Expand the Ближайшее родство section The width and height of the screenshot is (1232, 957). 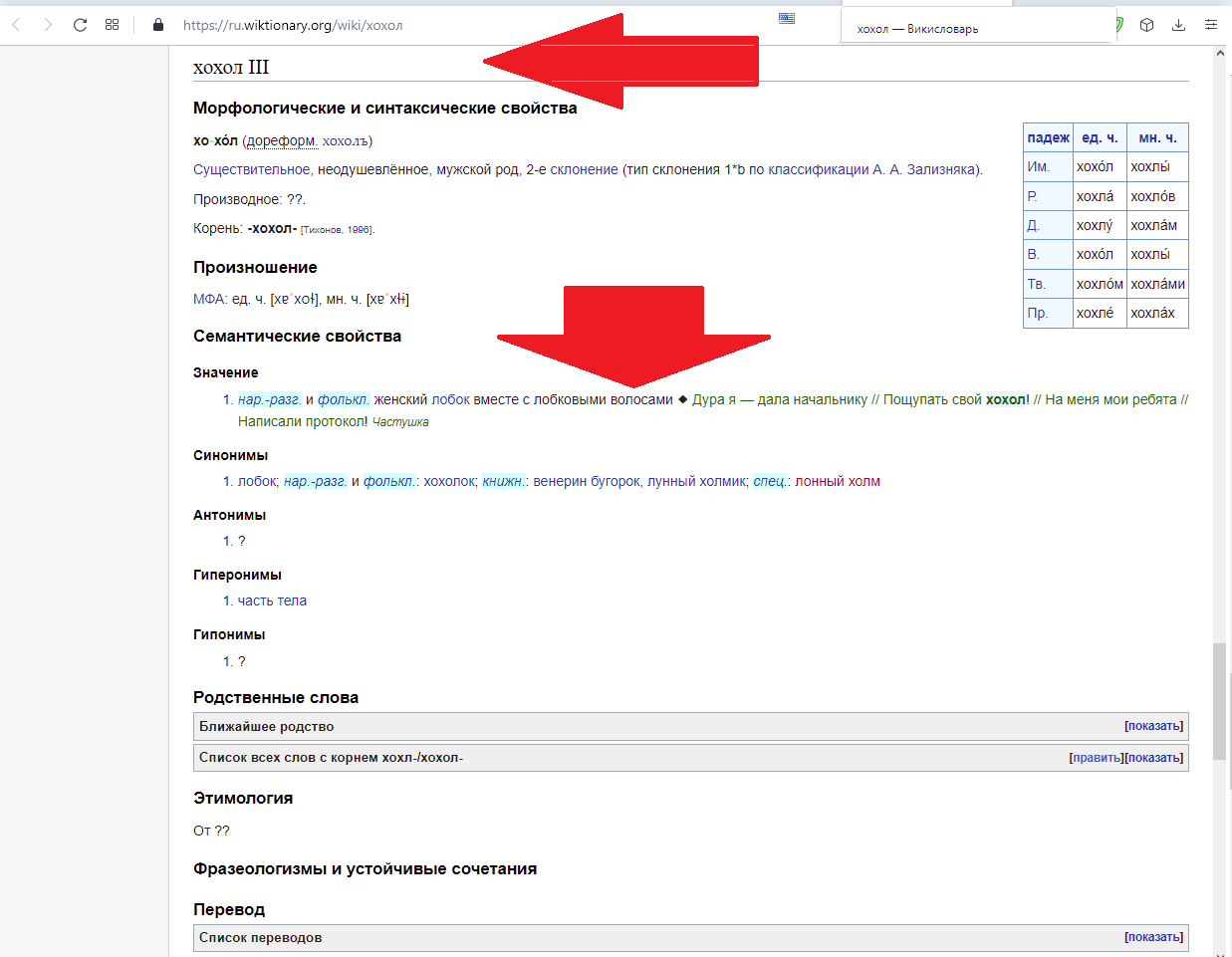(1154, 726)
